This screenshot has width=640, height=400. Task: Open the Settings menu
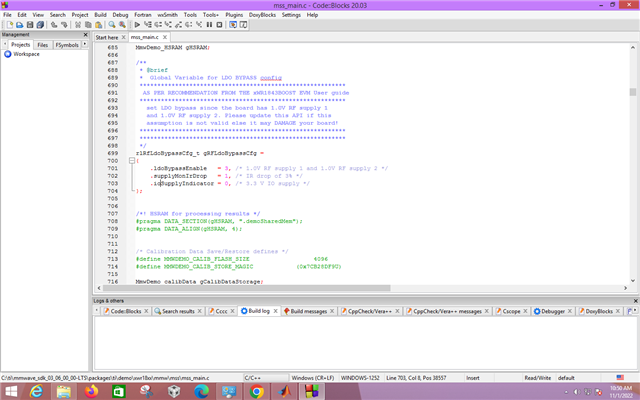coord(291,15)
